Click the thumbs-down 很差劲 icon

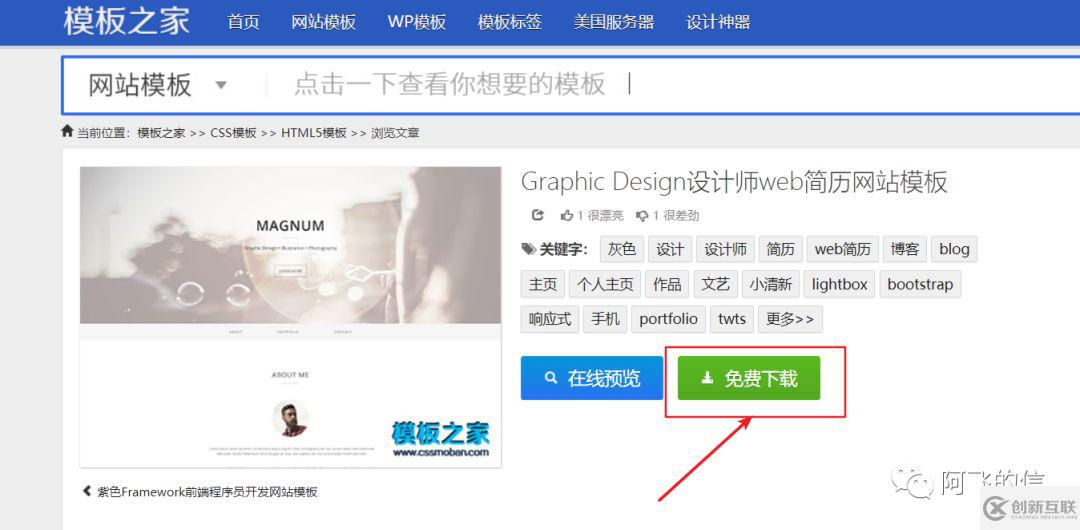(642, 215)
